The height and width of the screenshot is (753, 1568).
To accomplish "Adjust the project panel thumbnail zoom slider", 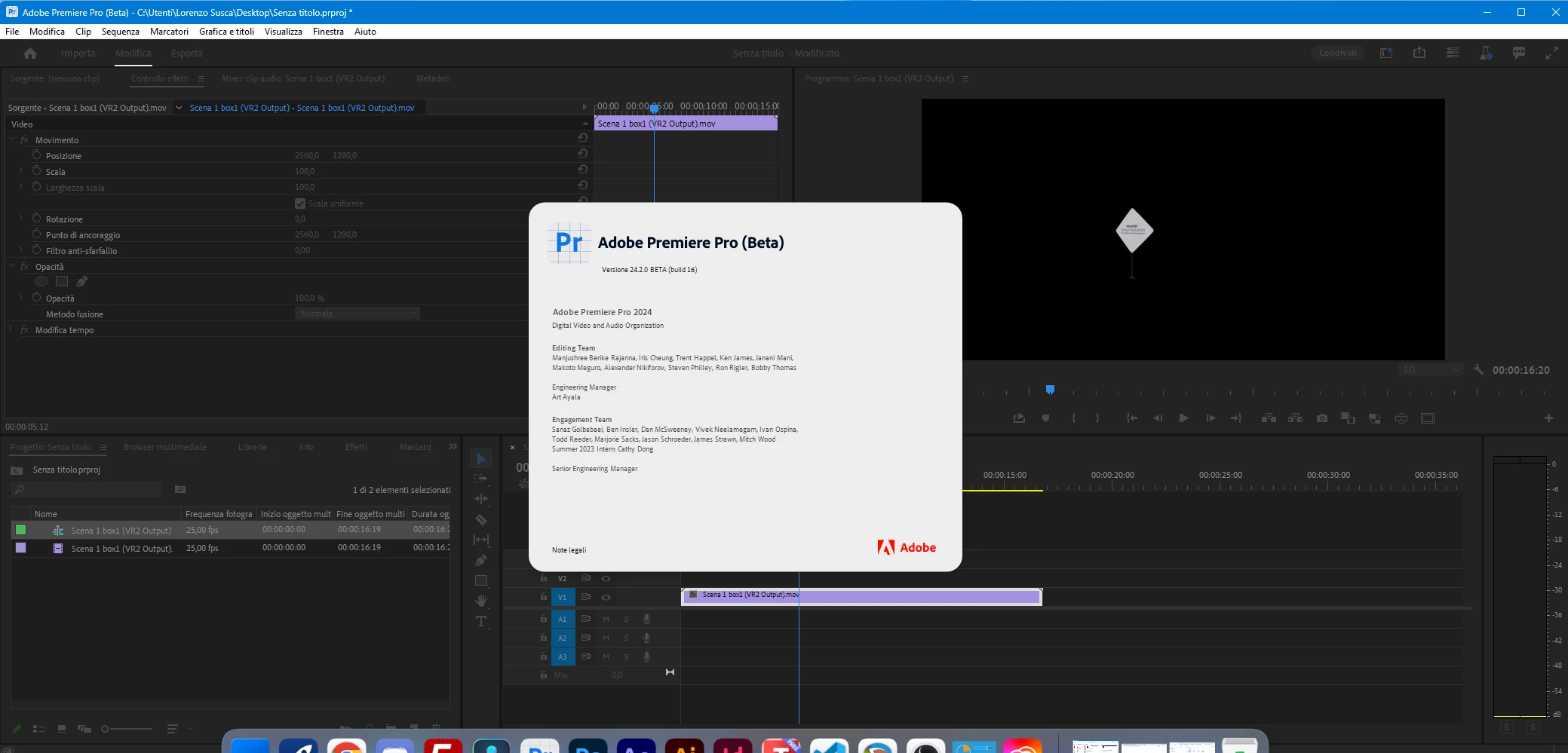I will 127,729.
